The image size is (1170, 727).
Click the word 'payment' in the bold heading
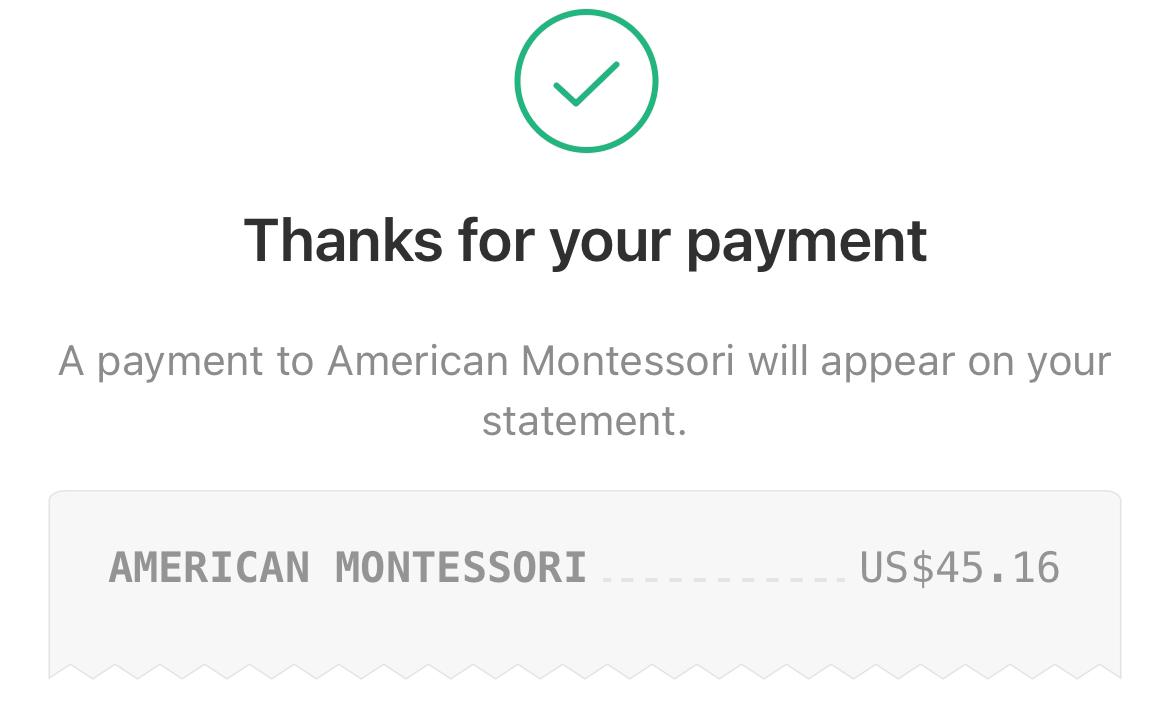click(807, 243)
